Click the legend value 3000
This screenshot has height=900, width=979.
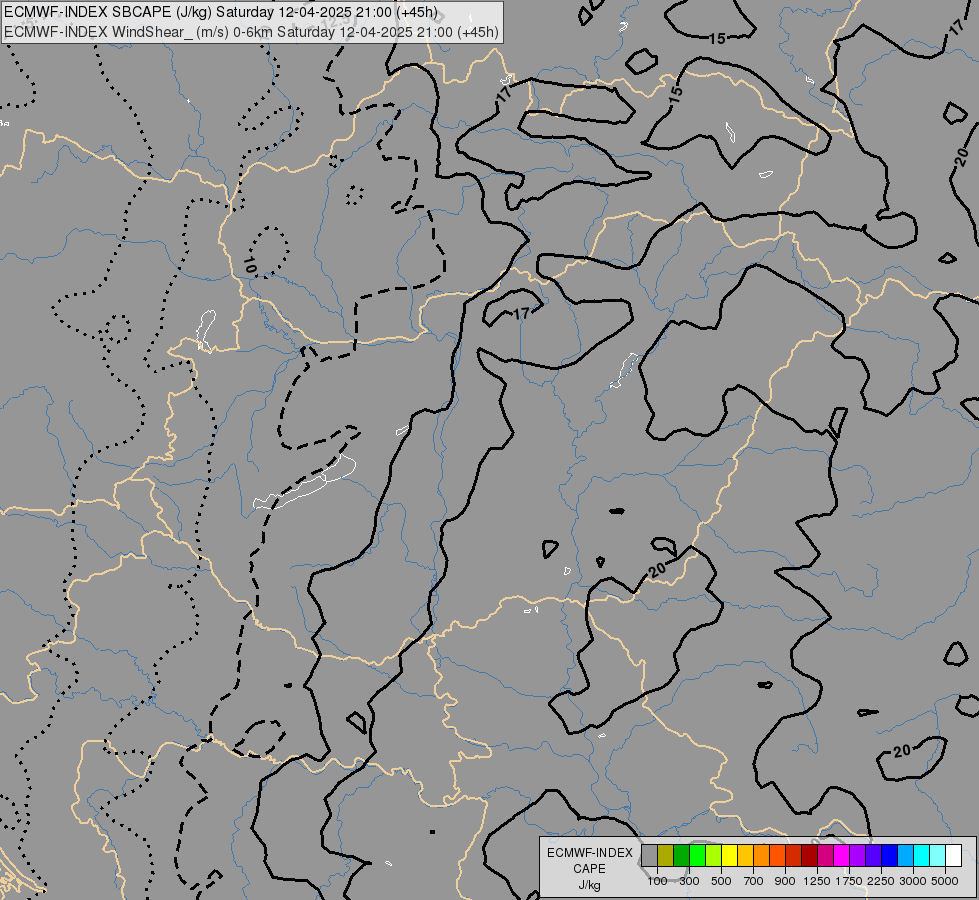[913, 881]
